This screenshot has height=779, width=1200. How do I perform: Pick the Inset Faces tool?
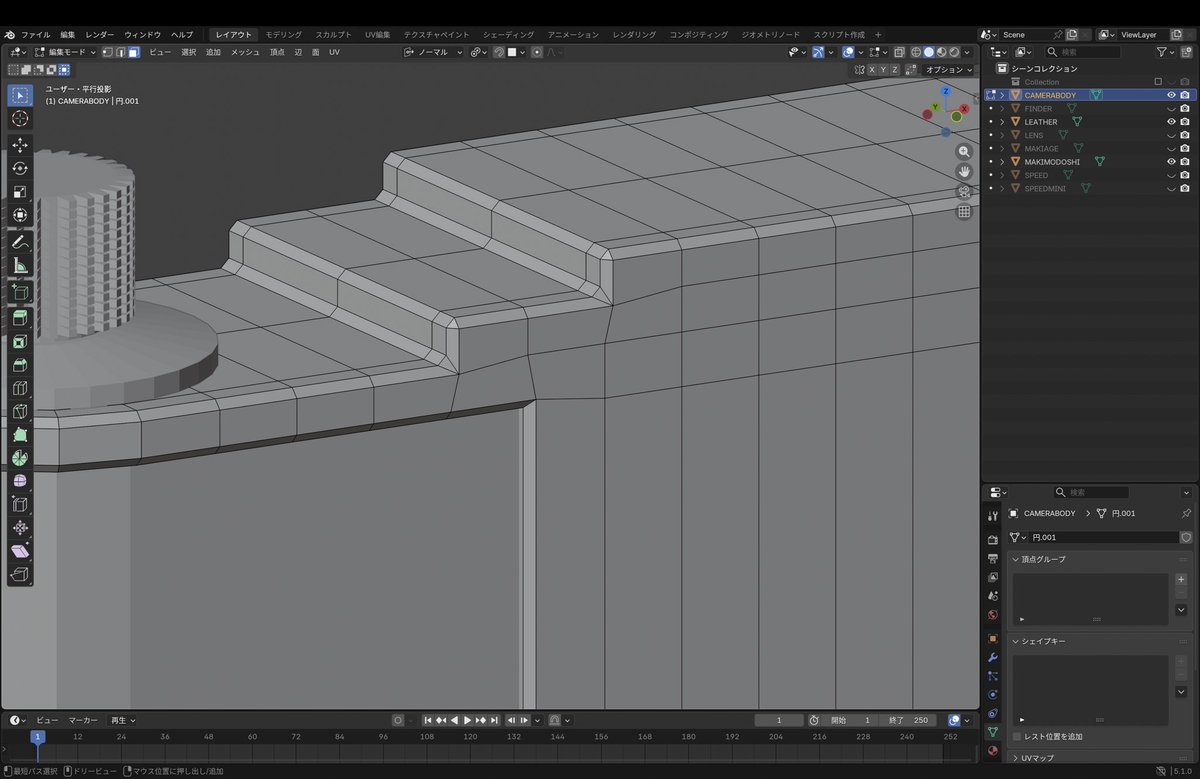(x=20, y=341)
